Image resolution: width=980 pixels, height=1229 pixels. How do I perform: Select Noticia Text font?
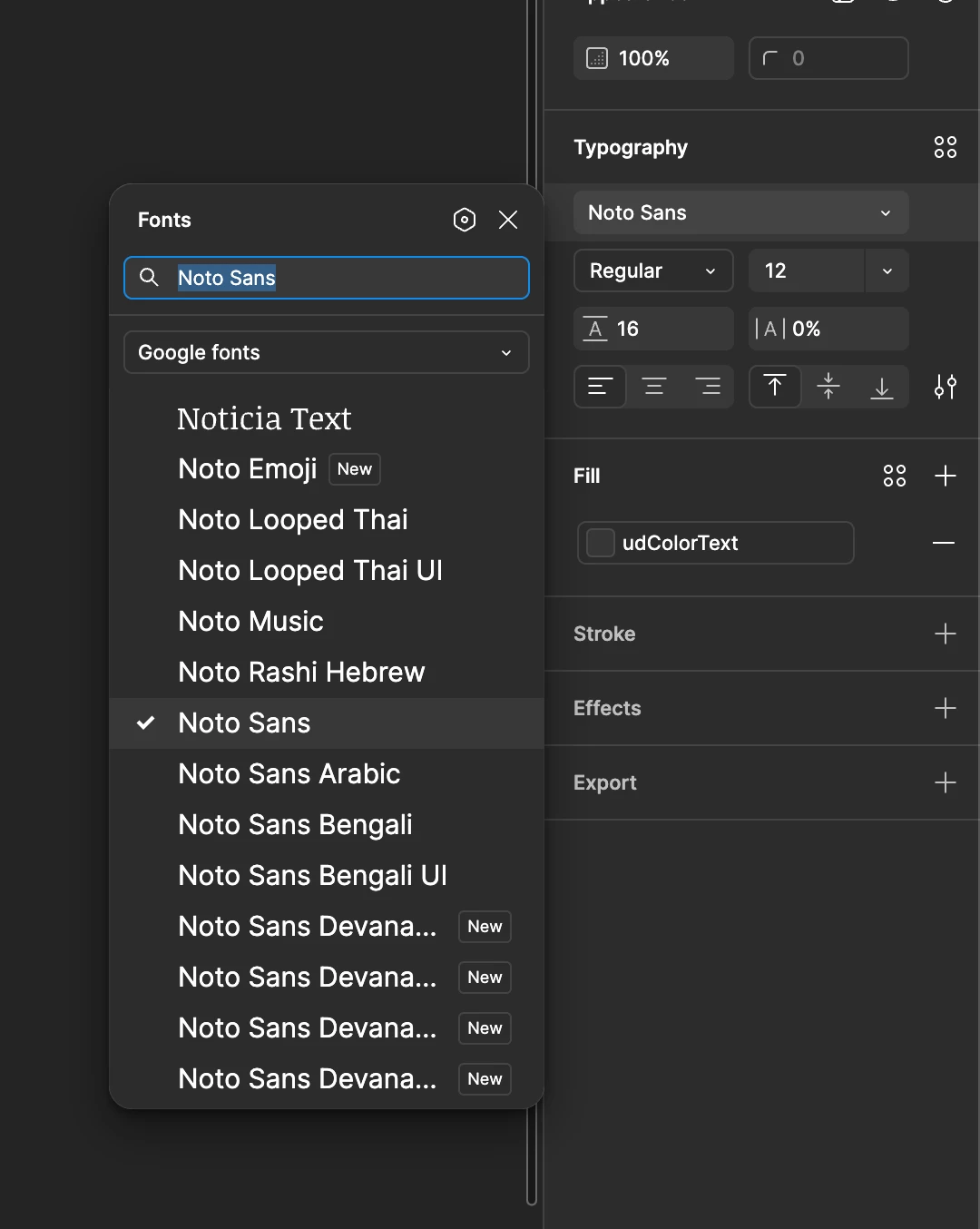click(x=327, y=418)
